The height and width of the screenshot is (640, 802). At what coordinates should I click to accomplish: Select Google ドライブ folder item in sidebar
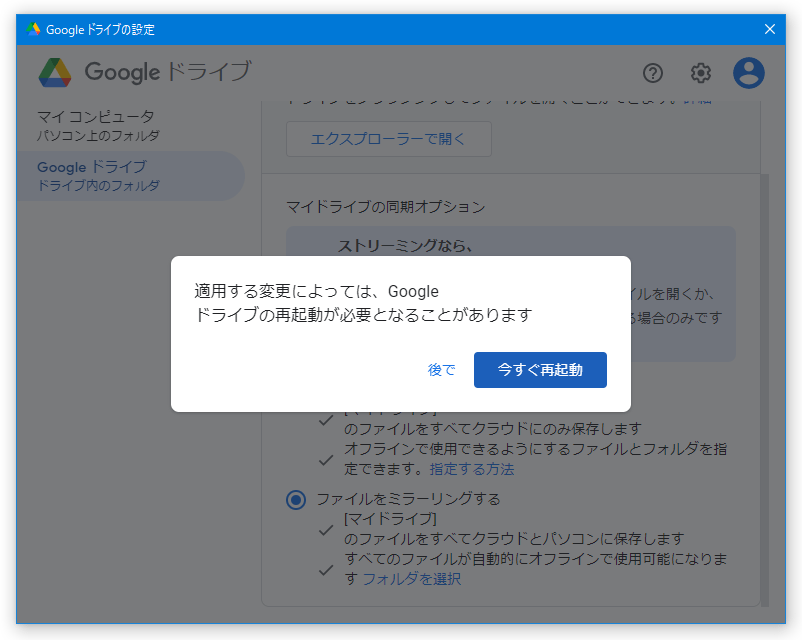coord(131,176)
